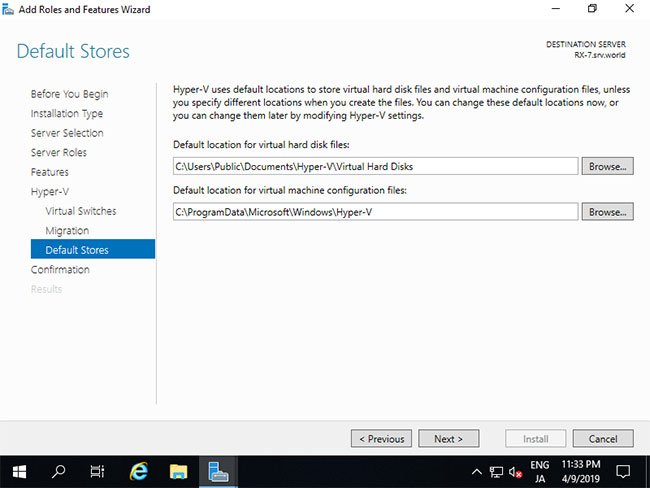Click the RX-7.srv.world destination server text

point(599,55)
